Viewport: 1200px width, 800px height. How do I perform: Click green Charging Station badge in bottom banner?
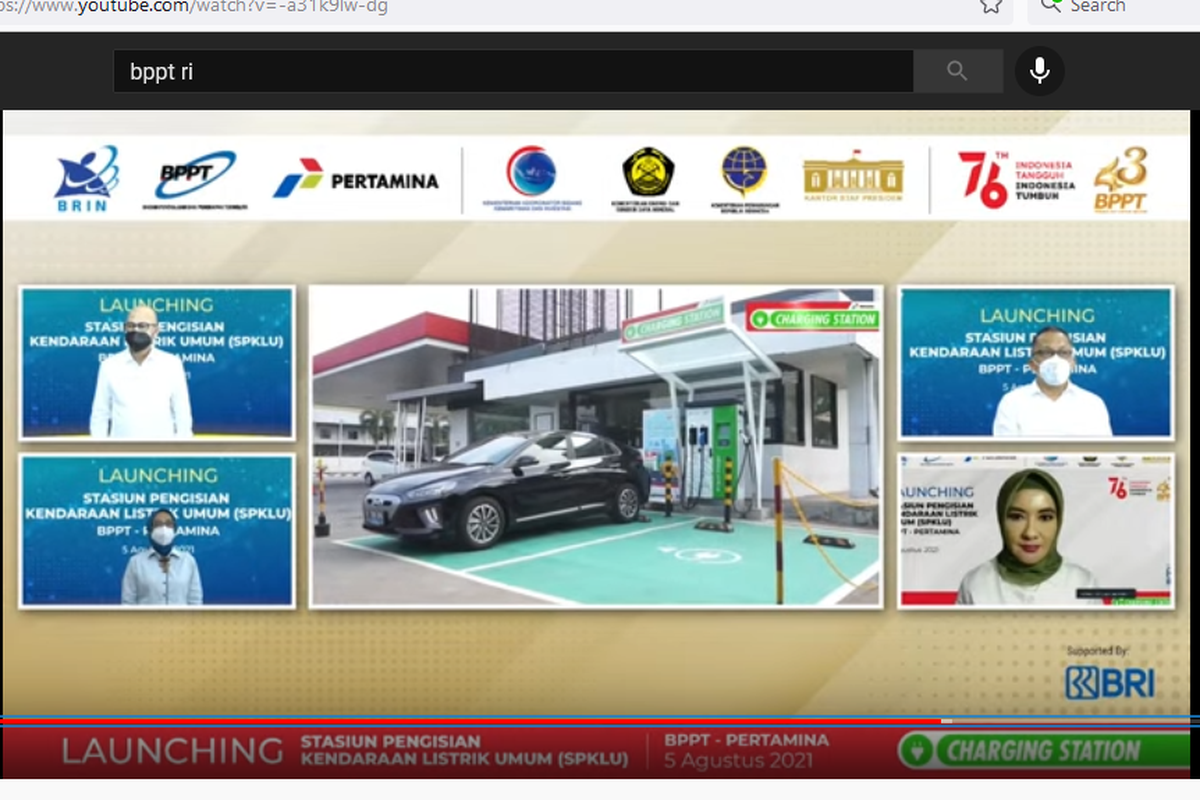point(1040,751)
